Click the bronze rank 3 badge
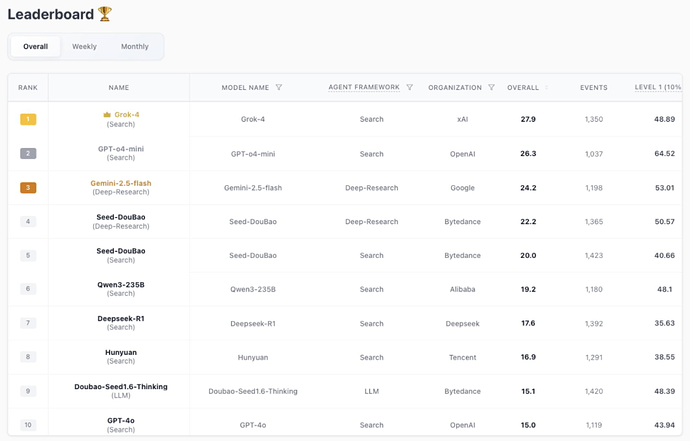Image resolution: width=690 pixels, height=441 pixels. coord(28,188)
